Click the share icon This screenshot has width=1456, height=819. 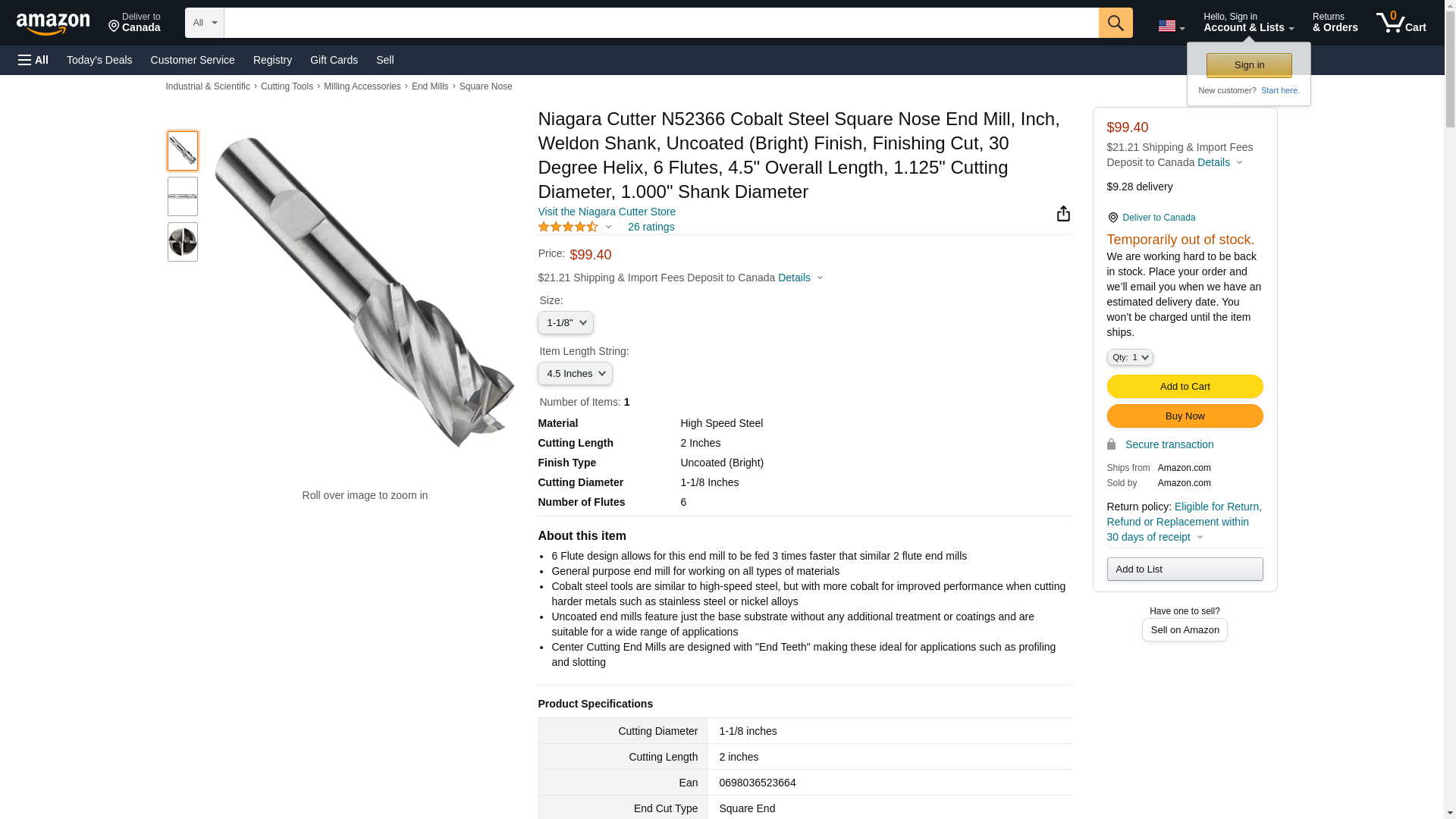tap(1063, 214)
